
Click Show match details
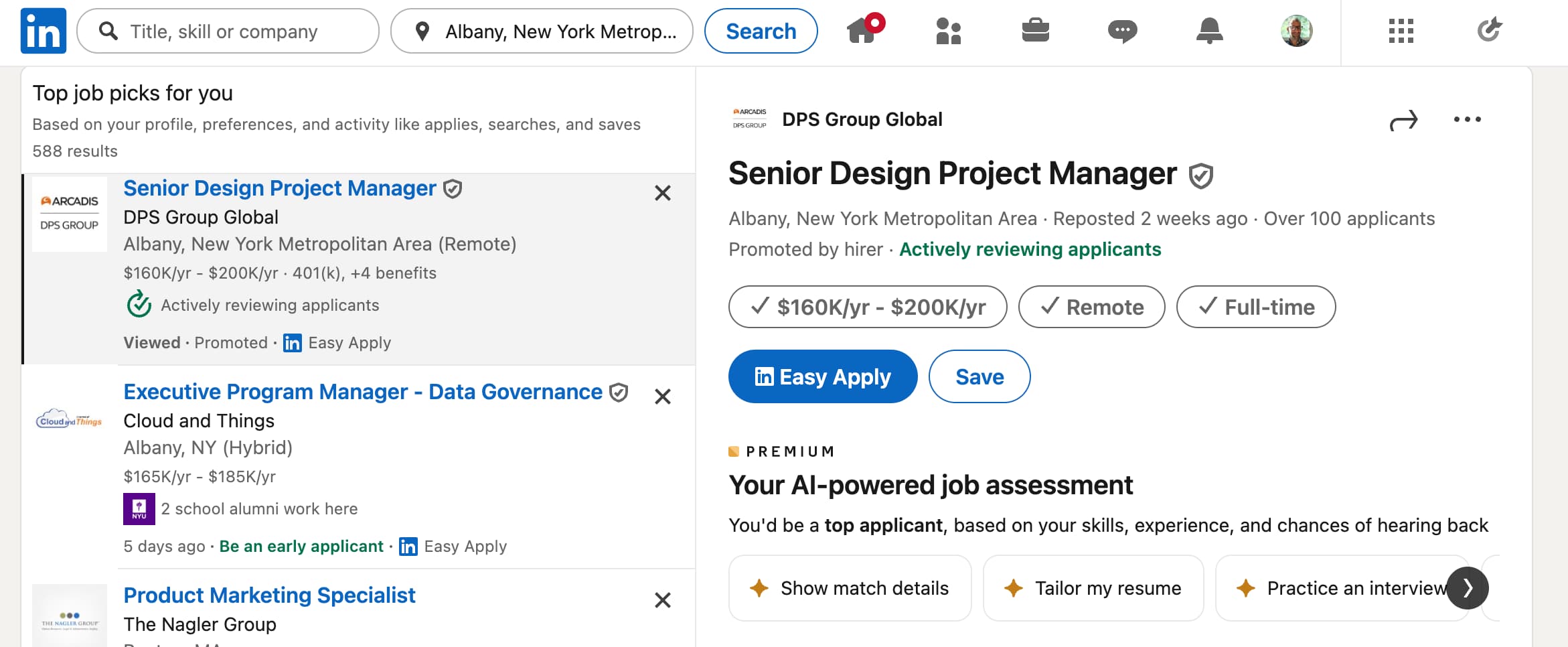(x=850, y=588)
